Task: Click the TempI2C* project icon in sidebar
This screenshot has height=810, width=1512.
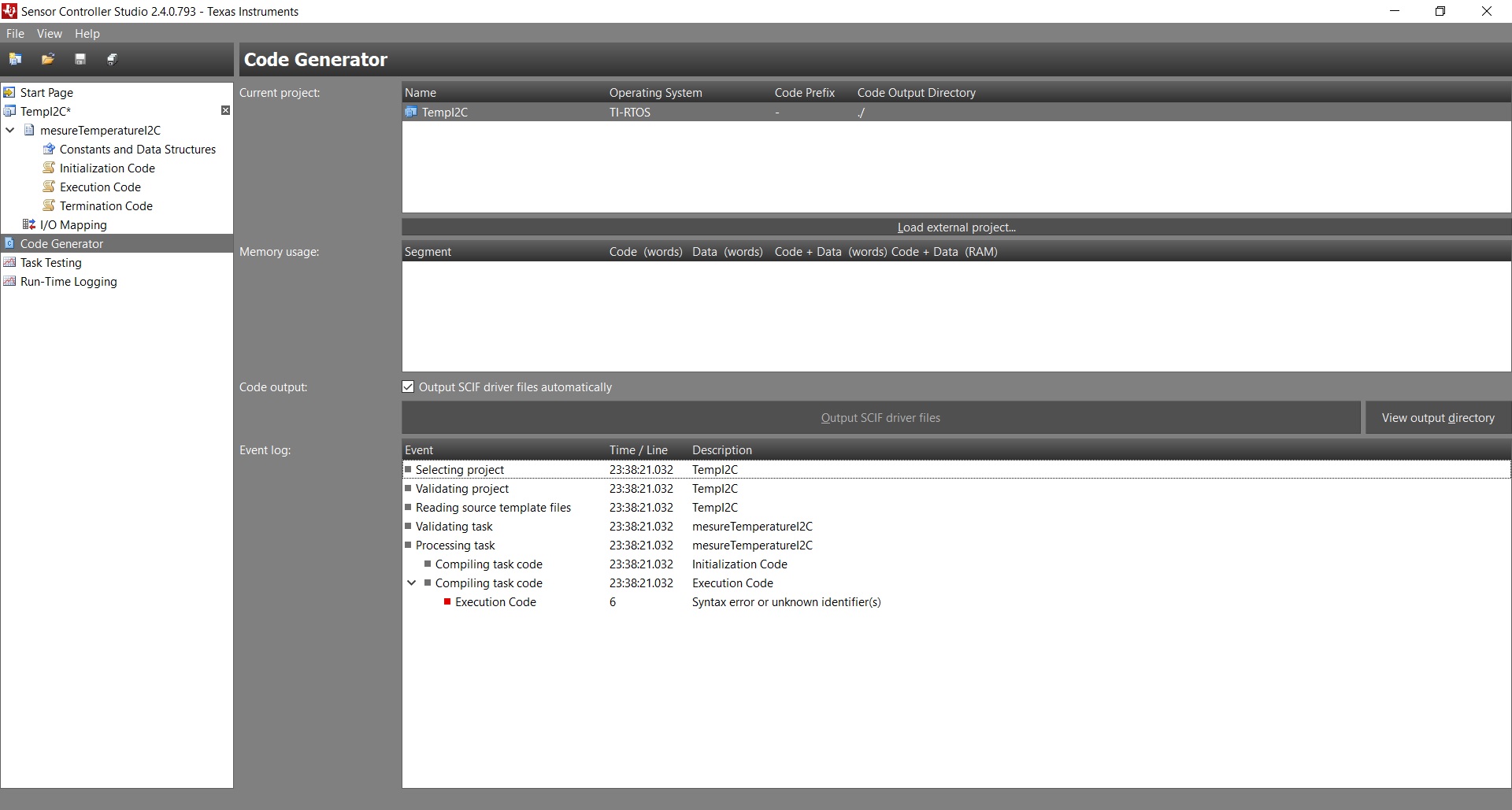Action: click(x=10, y=111)
